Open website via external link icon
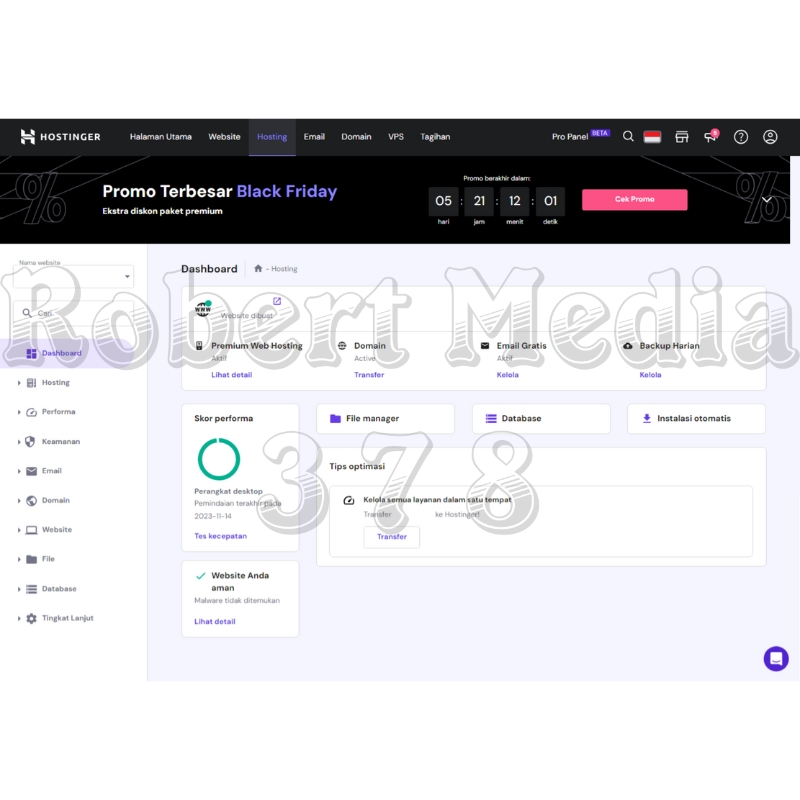The image size is (800, 800). 277,301
